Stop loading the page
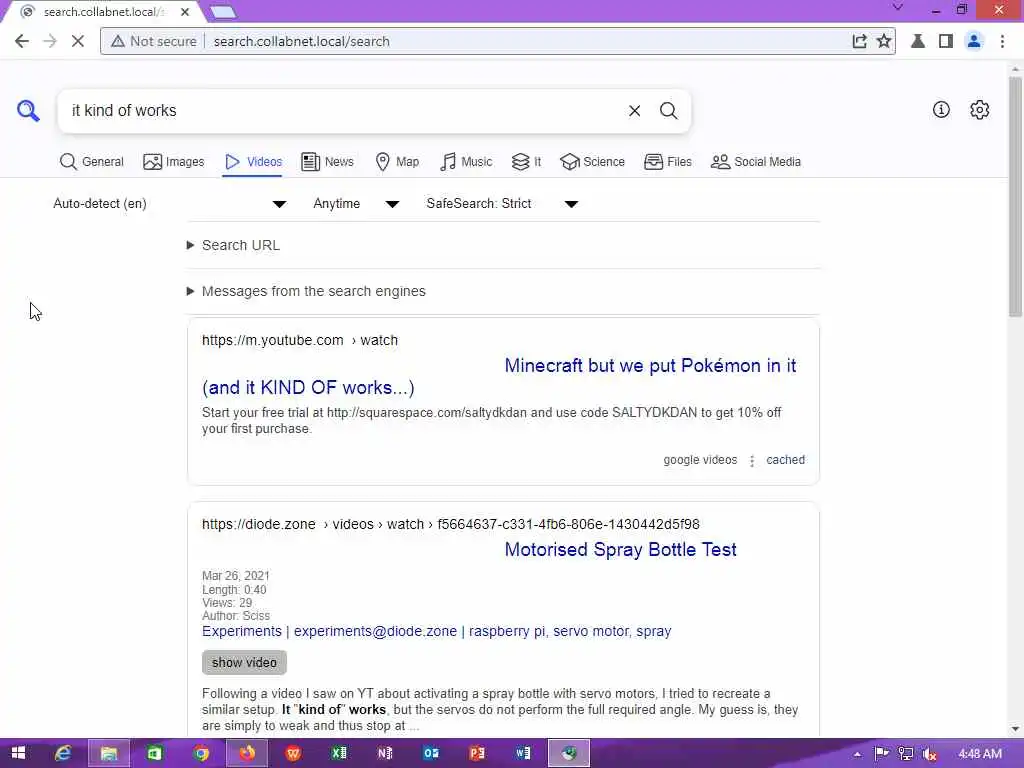Screen dimensions: 1024x768 tap(77, 41)
